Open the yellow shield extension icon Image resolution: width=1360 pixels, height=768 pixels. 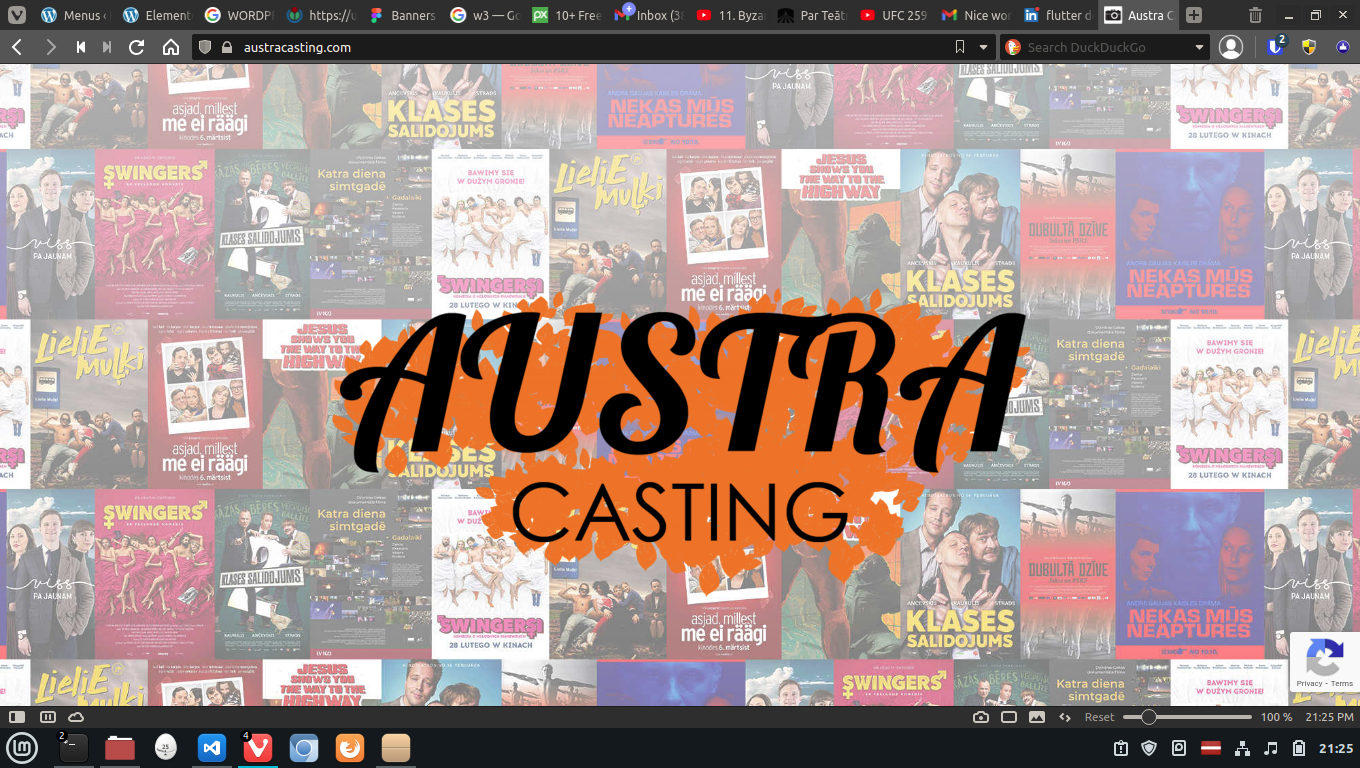coord(1308,47)
